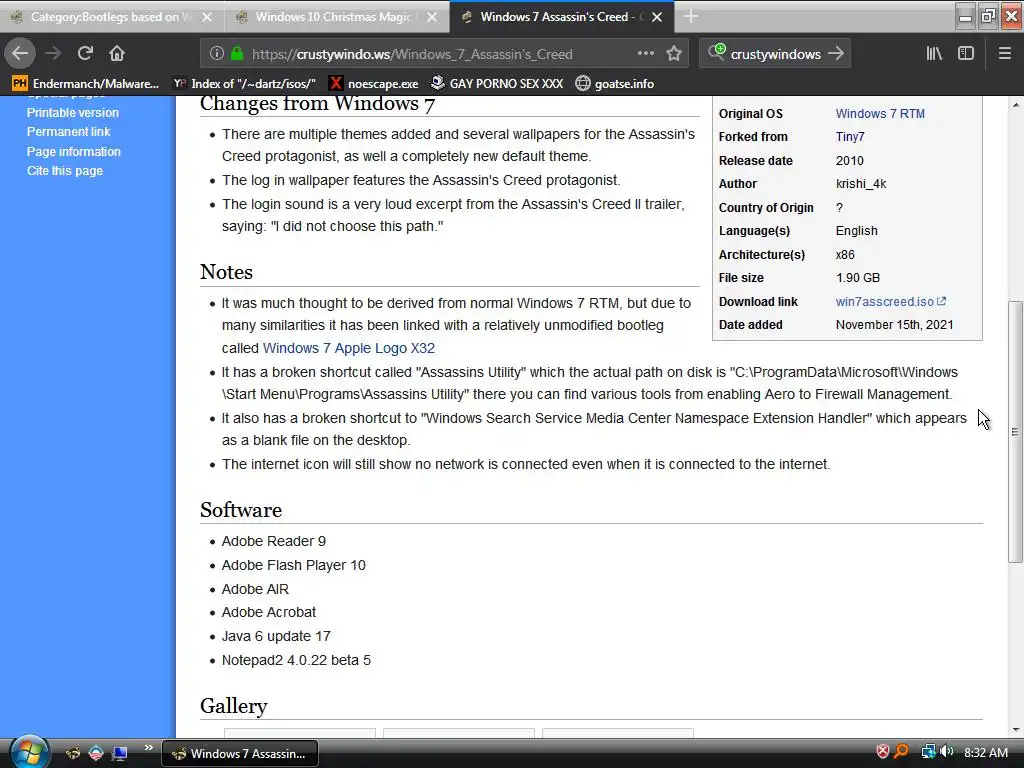Launch second quick launch taskbar icon

(x=96, y=754)
